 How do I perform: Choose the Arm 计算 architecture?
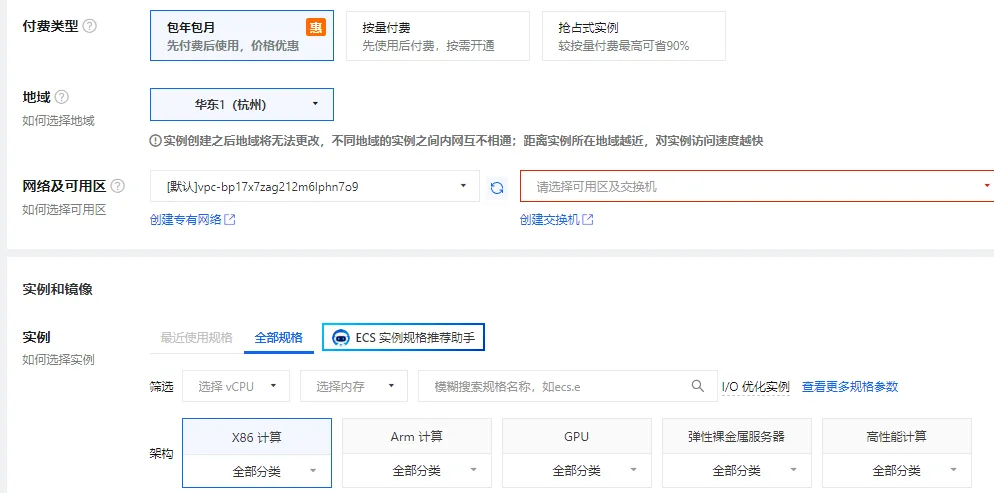416,437
